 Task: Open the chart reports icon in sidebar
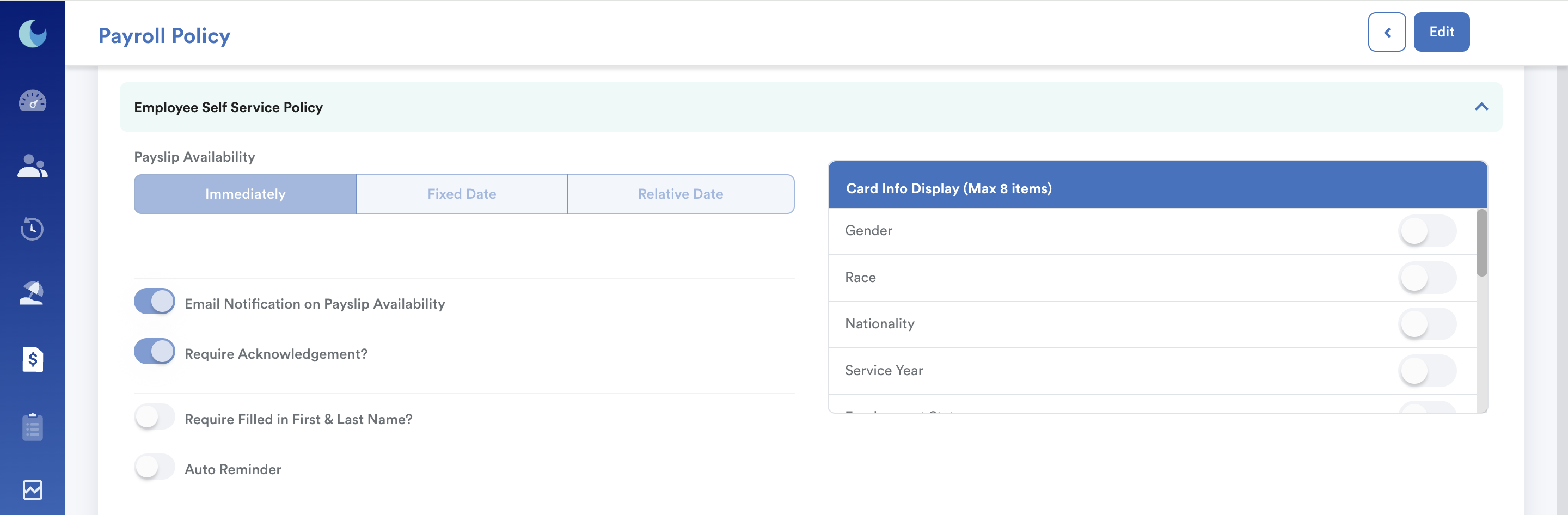point(32,489)
